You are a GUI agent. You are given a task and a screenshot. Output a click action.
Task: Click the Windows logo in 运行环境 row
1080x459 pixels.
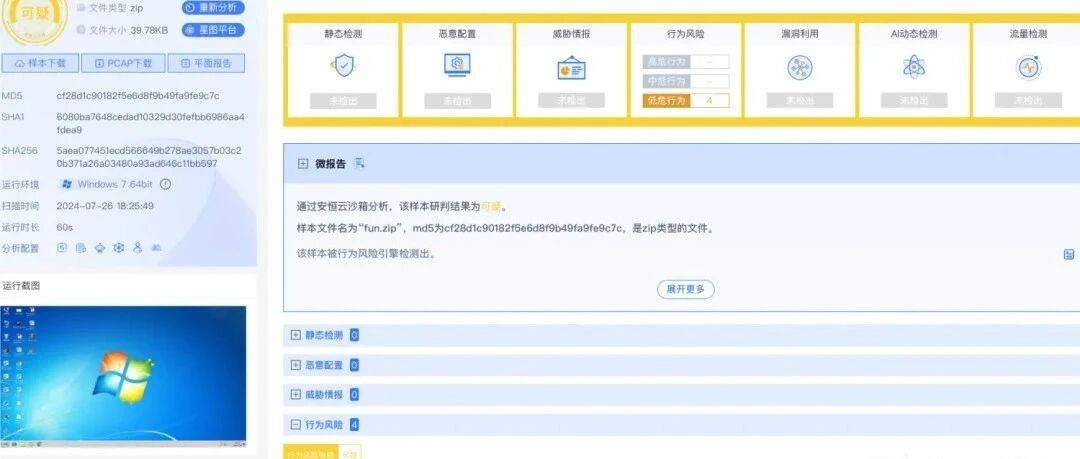click(67, 184)
